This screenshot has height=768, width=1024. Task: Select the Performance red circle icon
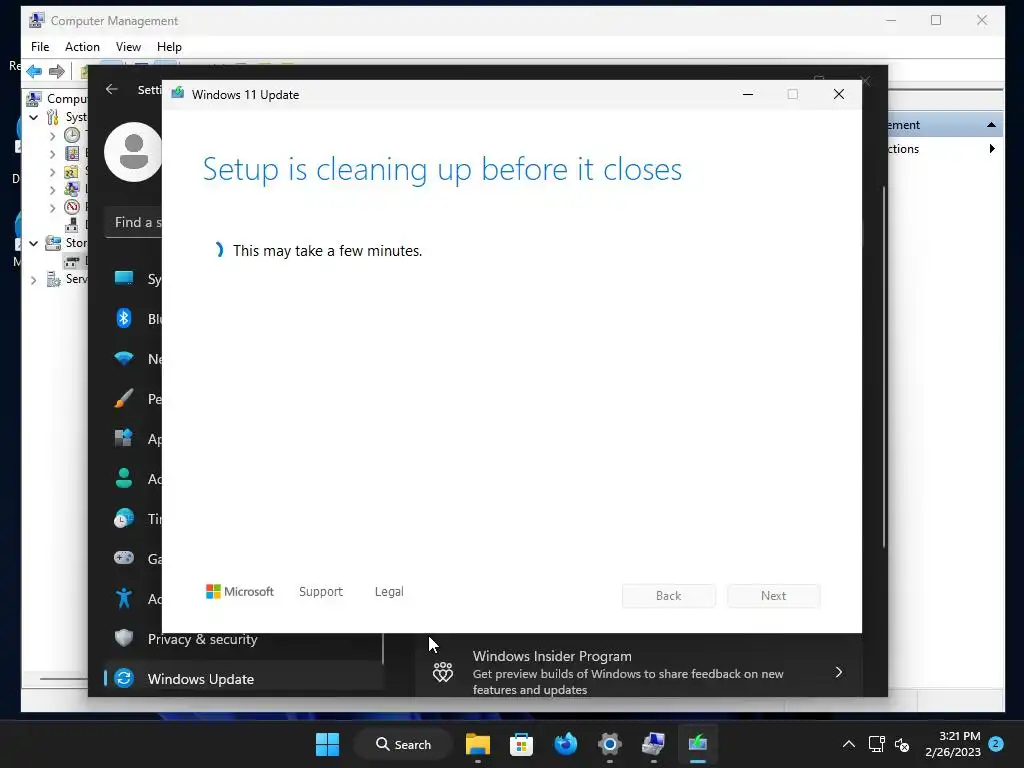[72, 207]
